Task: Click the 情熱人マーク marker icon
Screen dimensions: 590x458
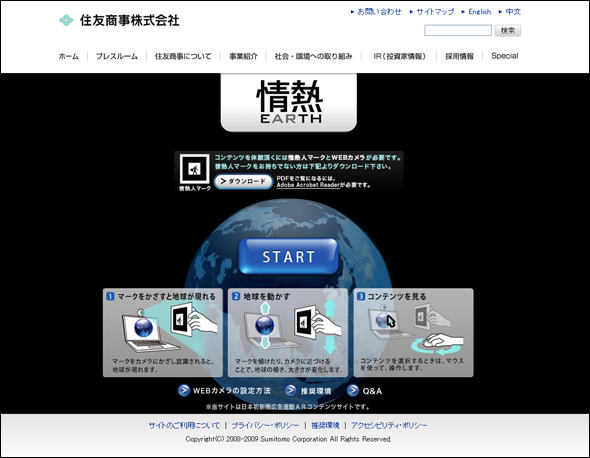Action: coord(195,169)
